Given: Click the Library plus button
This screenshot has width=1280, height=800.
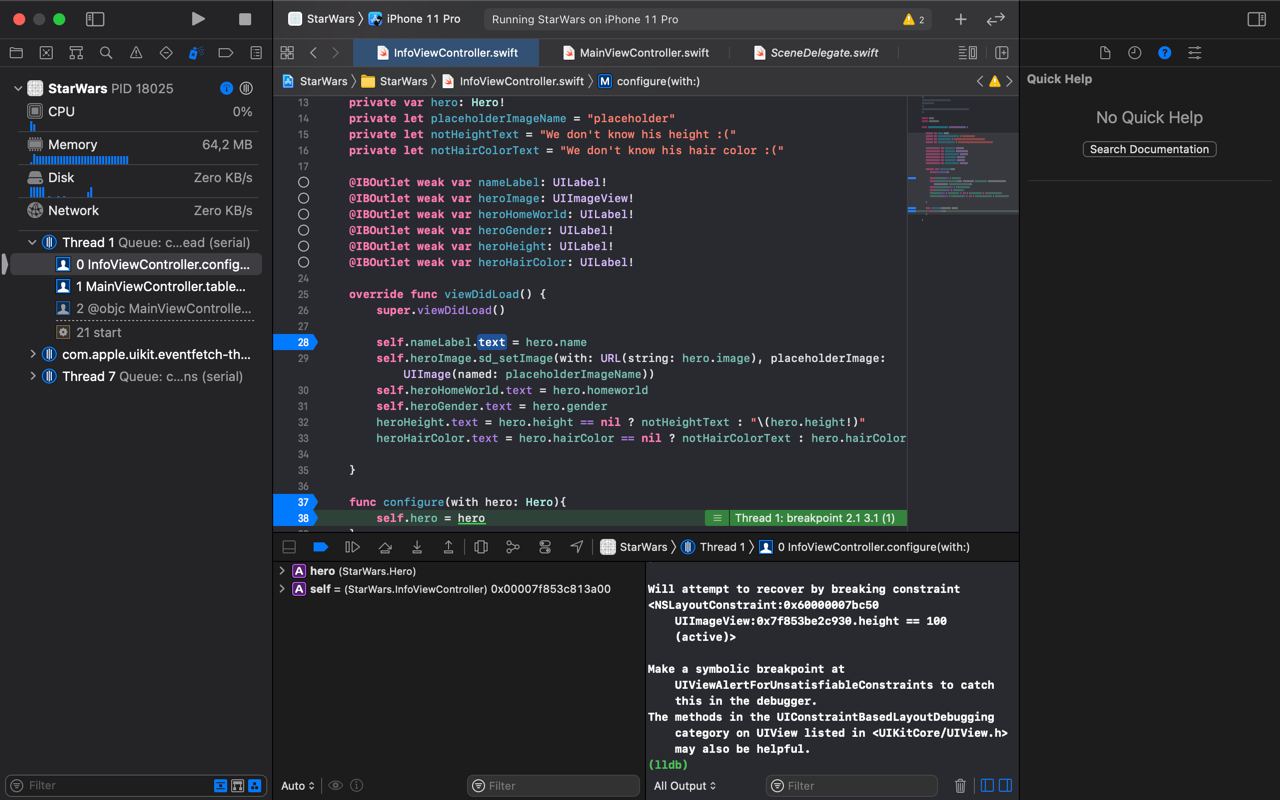Looking at the screenshot, I should click(x=960, y=19).
